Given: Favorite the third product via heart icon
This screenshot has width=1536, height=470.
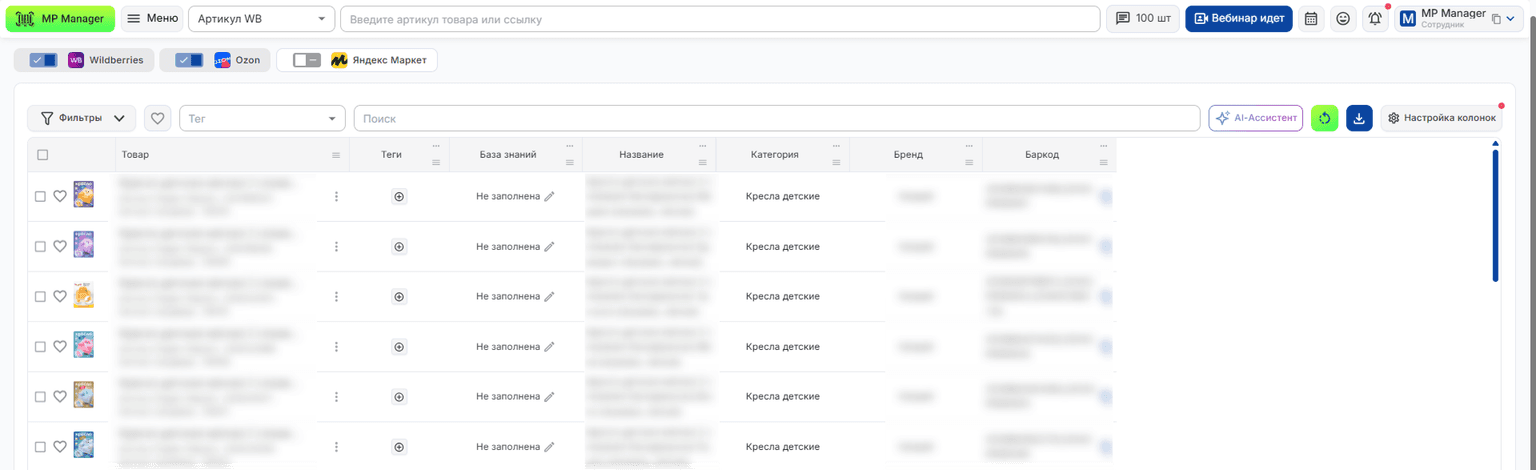Looking at the screenshot, I should [x=60, y=297].
